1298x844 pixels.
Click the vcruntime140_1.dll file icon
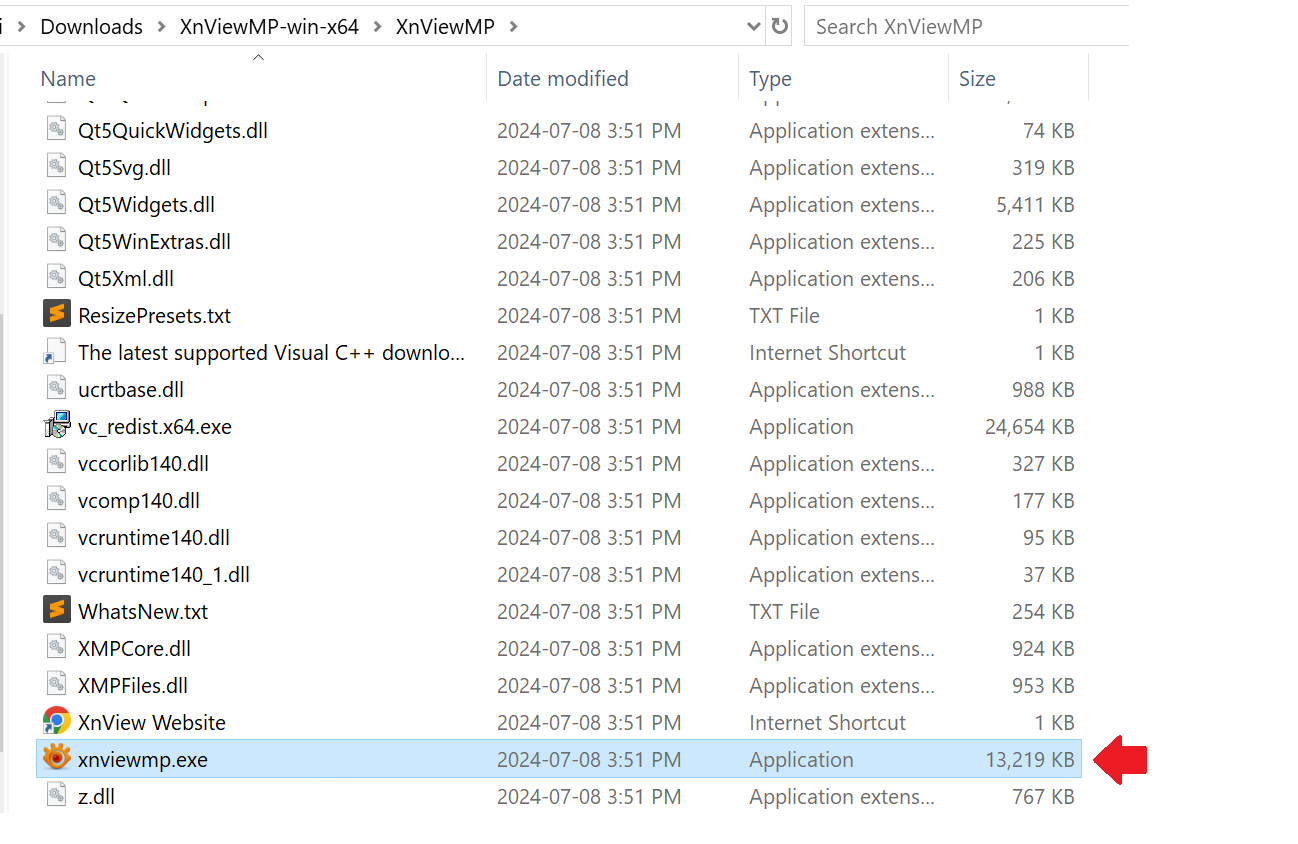56,574
